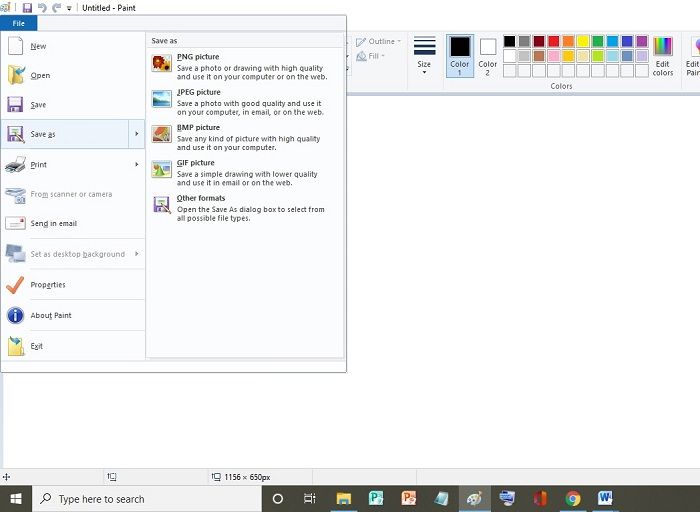Expand the Print submenu arrow
The height and width of the screenshot is (512, 700).
click(x=137, y=165)
